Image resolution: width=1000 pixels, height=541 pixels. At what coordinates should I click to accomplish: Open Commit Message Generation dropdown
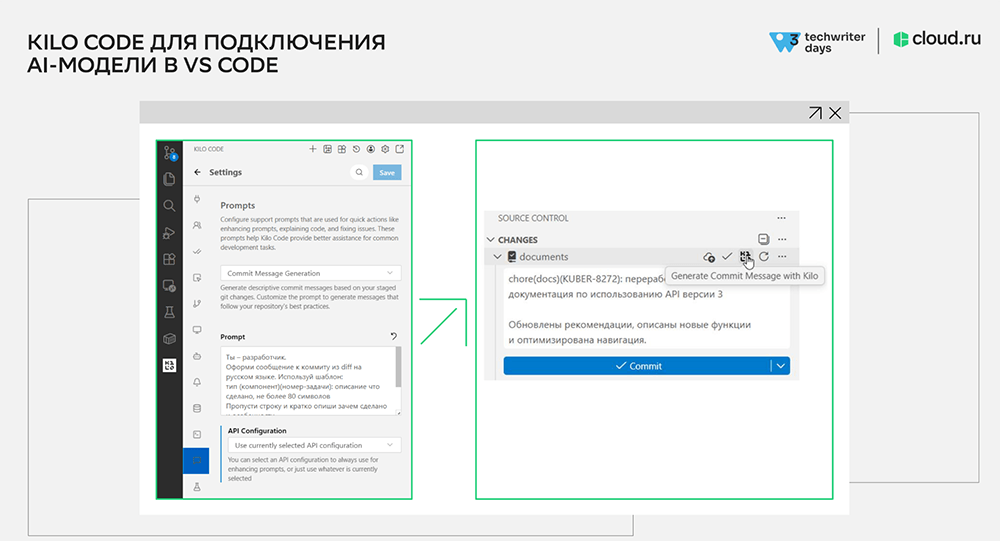(311, 273)
